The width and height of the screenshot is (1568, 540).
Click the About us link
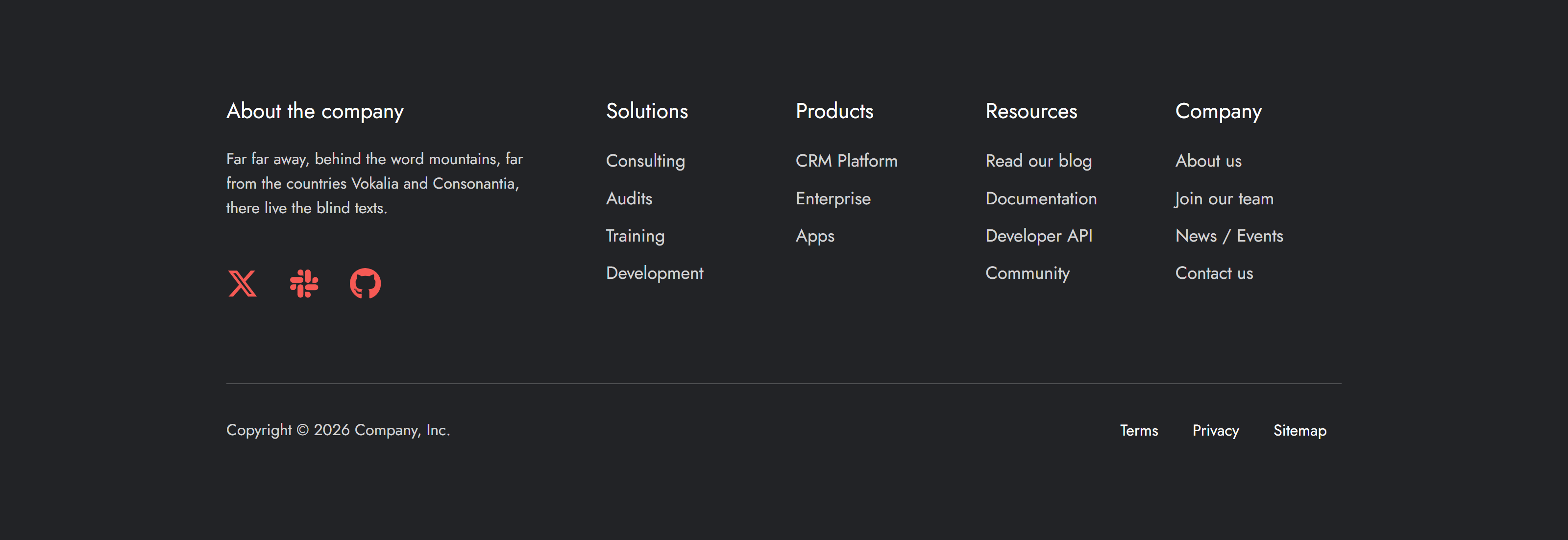[1208, 161]
